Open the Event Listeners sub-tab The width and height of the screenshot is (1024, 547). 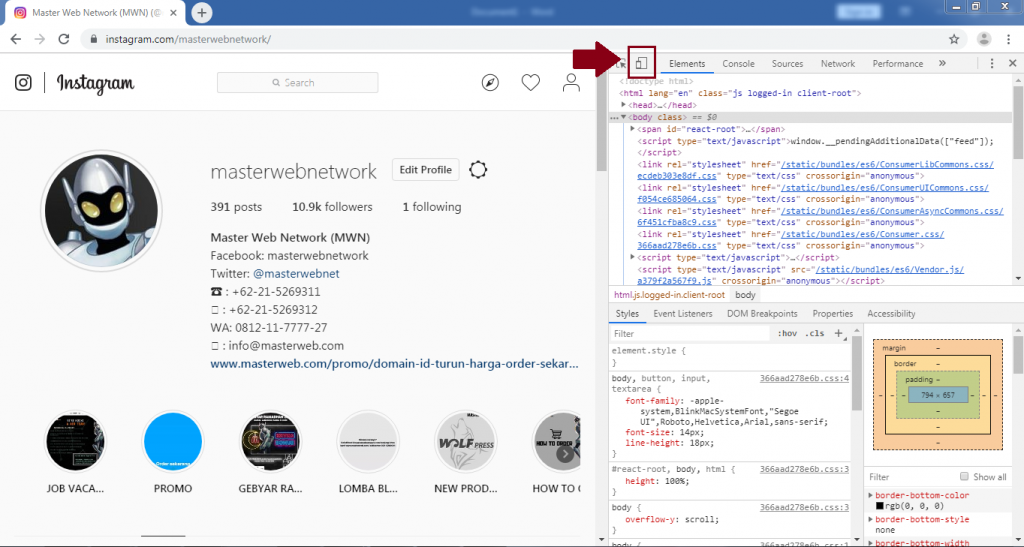pyautogui.click(x=682, y=314)
